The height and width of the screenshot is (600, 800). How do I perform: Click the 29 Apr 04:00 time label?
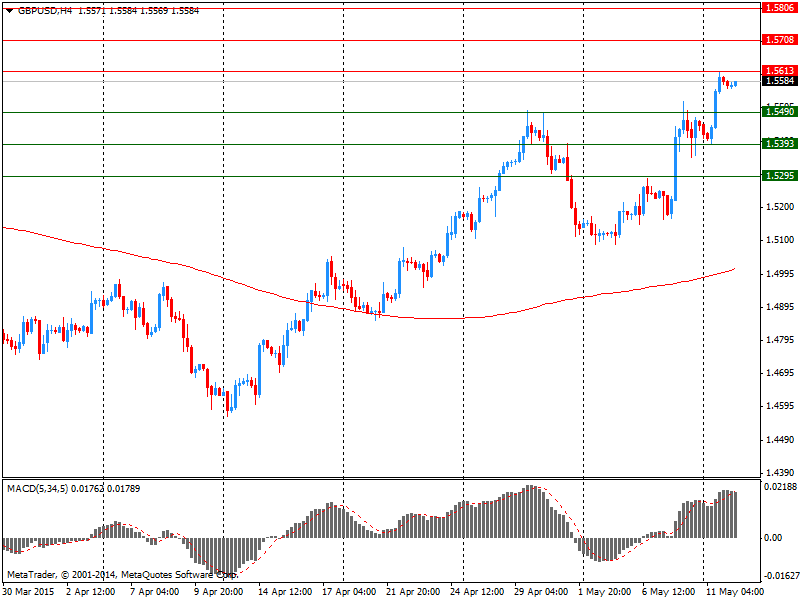(x=541, y=592)
